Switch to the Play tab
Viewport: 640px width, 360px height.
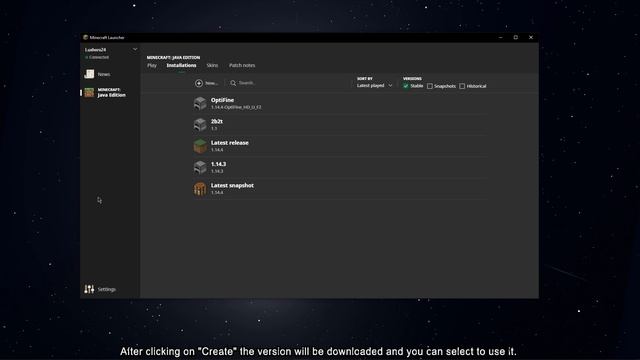pyautogui.click(x=152, y=65)
